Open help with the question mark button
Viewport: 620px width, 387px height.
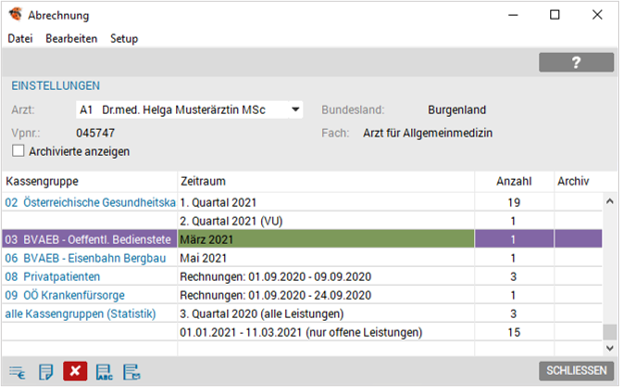576,62
